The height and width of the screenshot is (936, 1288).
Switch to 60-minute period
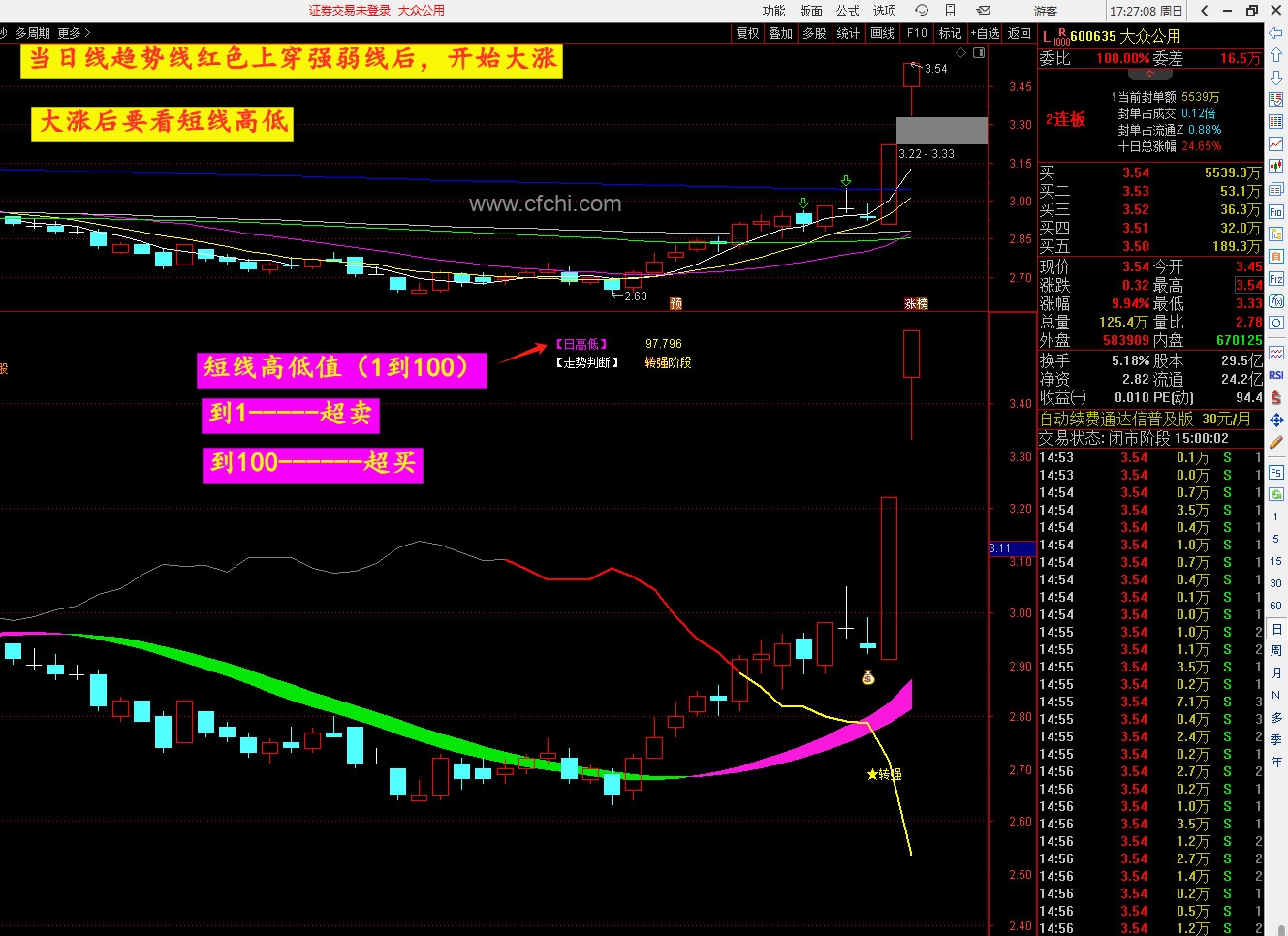[x=1276, y=606]
